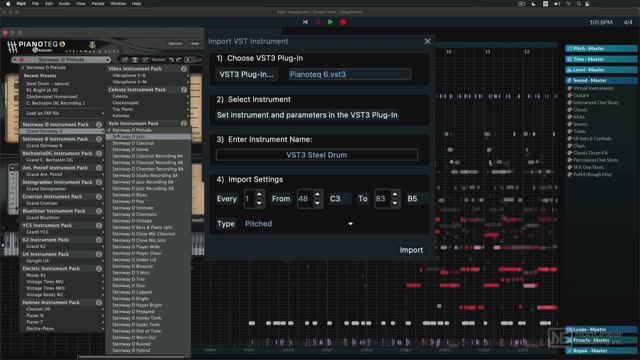Click the Help button in Pianoteq

tap(195, 44)
